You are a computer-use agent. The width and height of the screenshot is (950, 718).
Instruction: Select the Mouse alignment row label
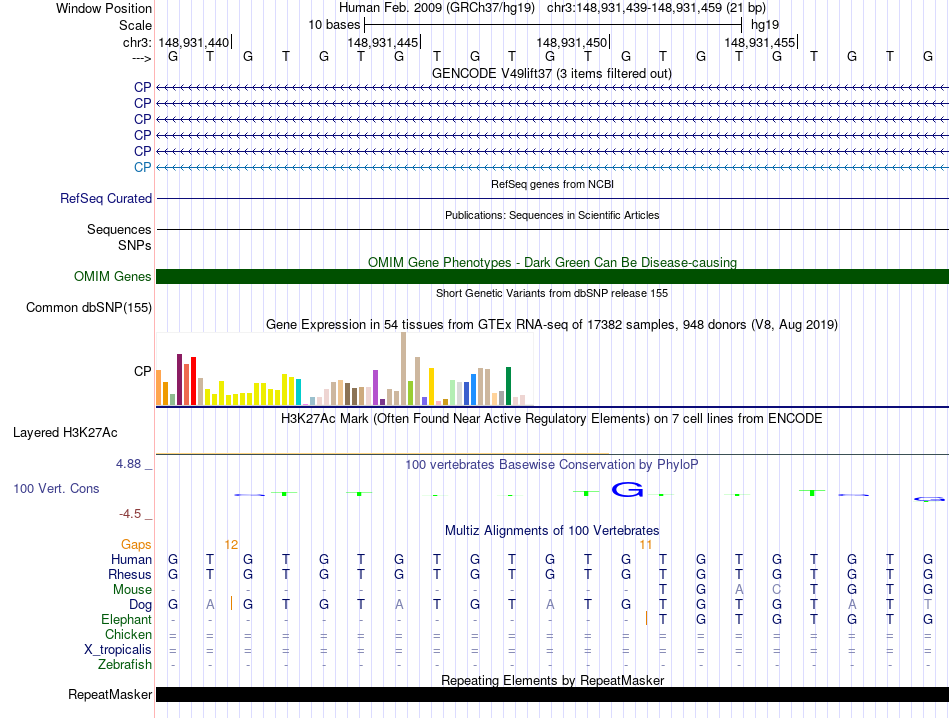(x=133, y=590)
